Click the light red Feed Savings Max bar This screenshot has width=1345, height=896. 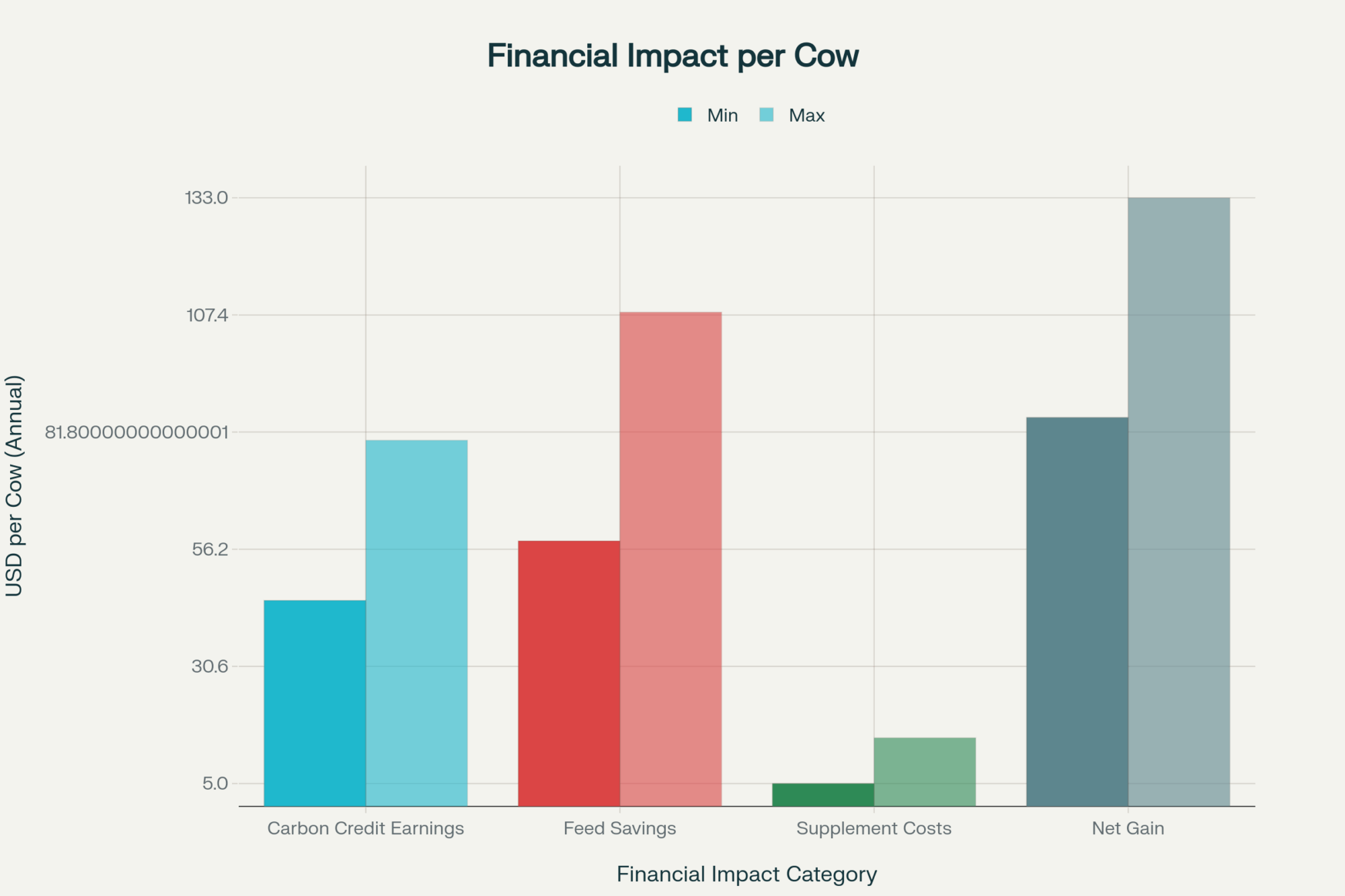click(x=670, y=559)
